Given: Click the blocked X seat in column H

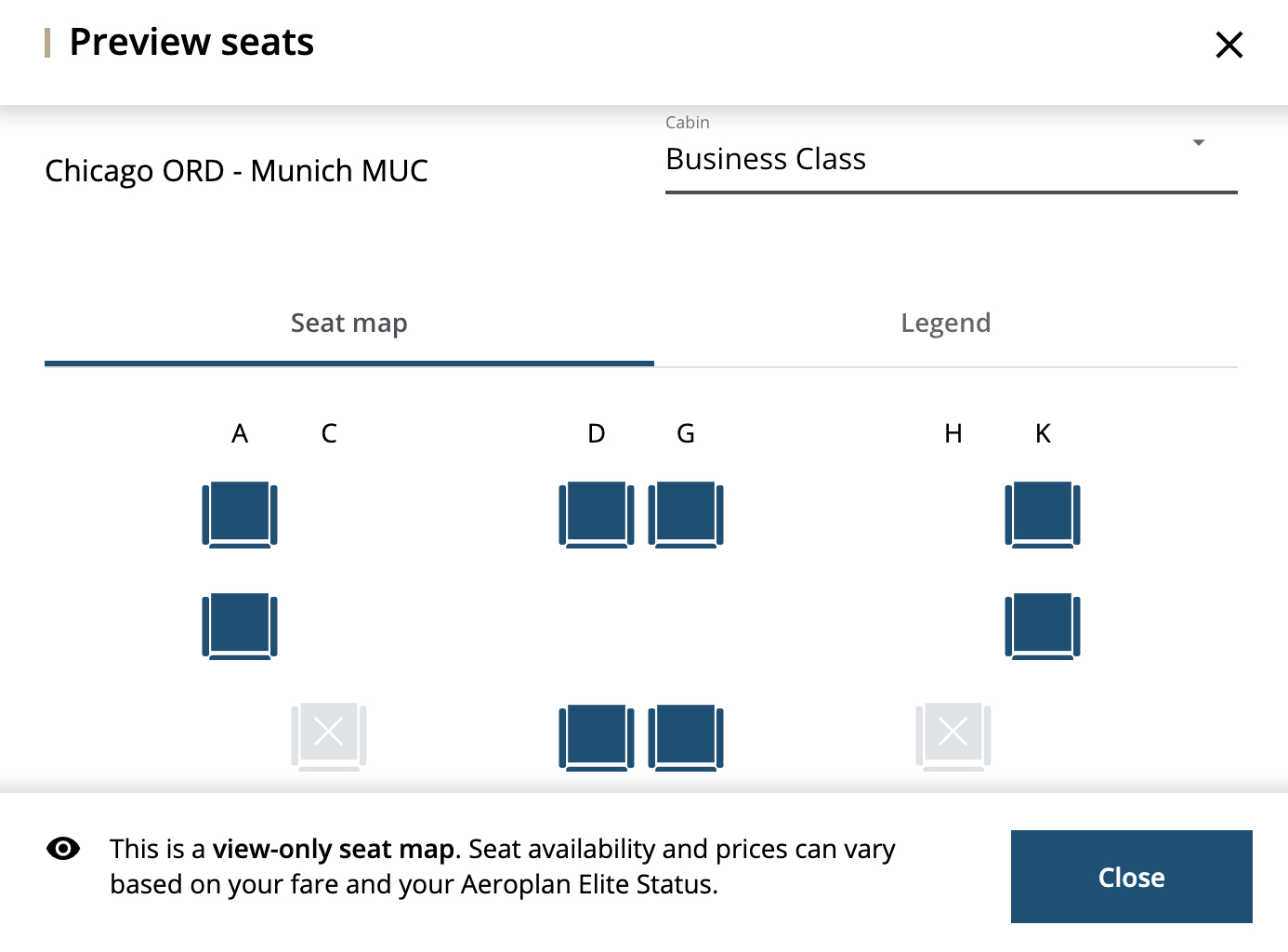Looking at the screenshot, I should click(953, 734).
